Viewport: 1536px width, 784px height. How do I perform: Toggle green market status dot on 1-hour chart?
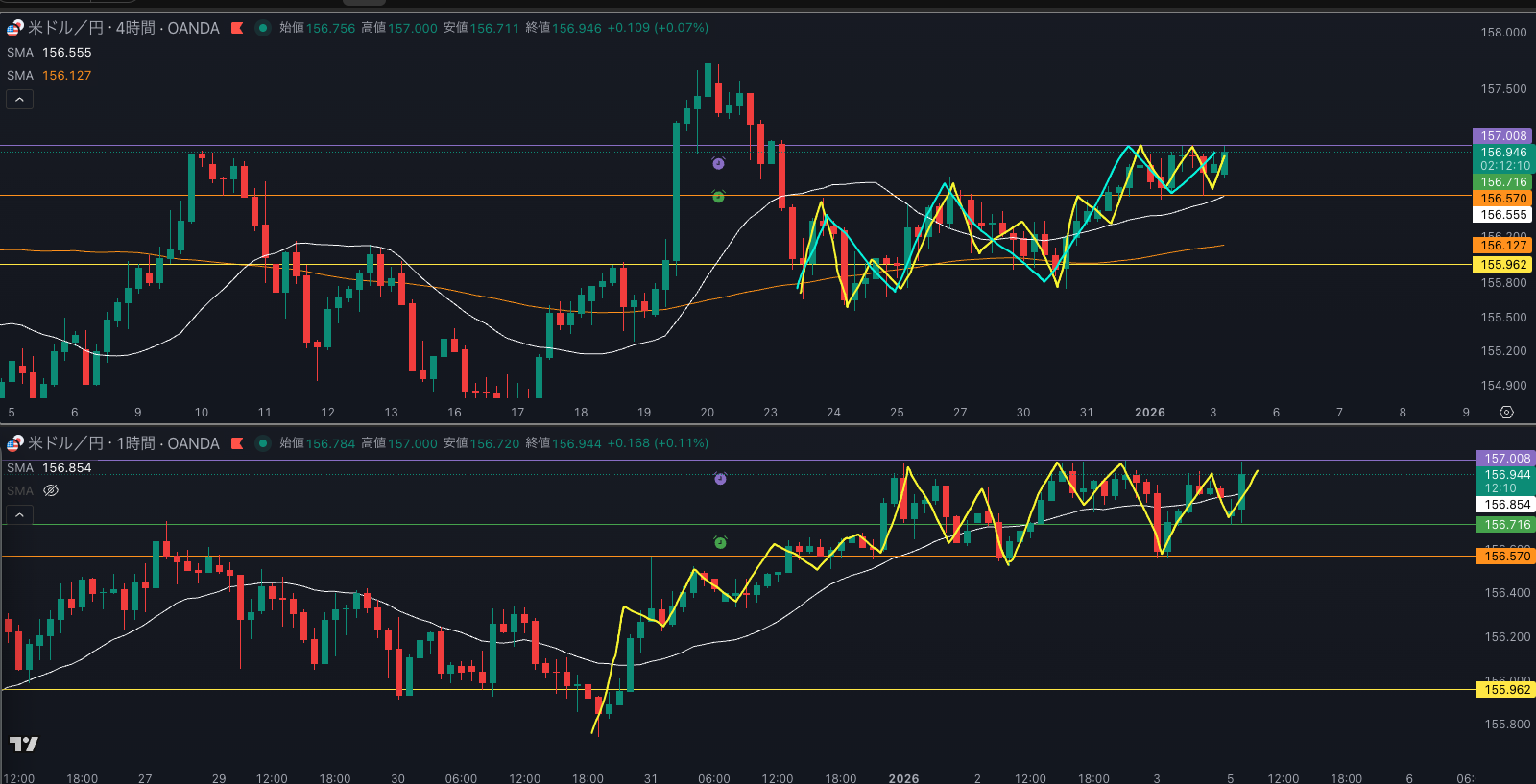click(x=262, y=443)
